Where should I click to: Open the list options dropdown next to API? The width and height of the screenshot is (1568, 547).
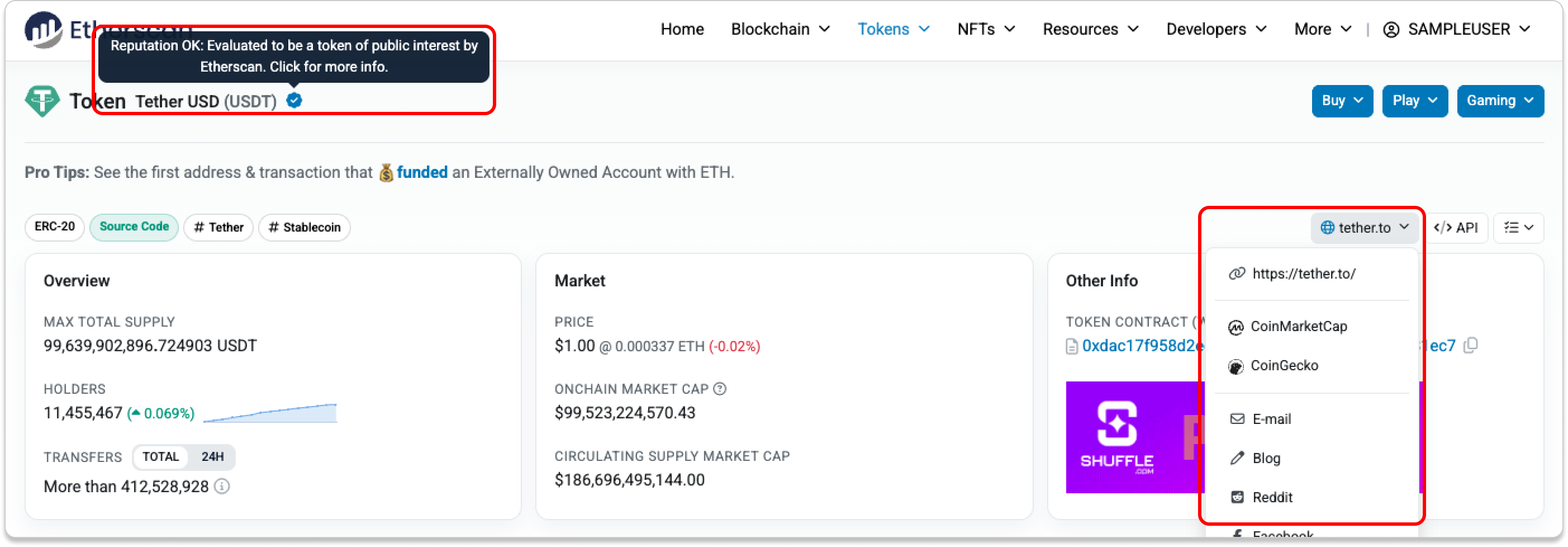(x=1518, y=227)
